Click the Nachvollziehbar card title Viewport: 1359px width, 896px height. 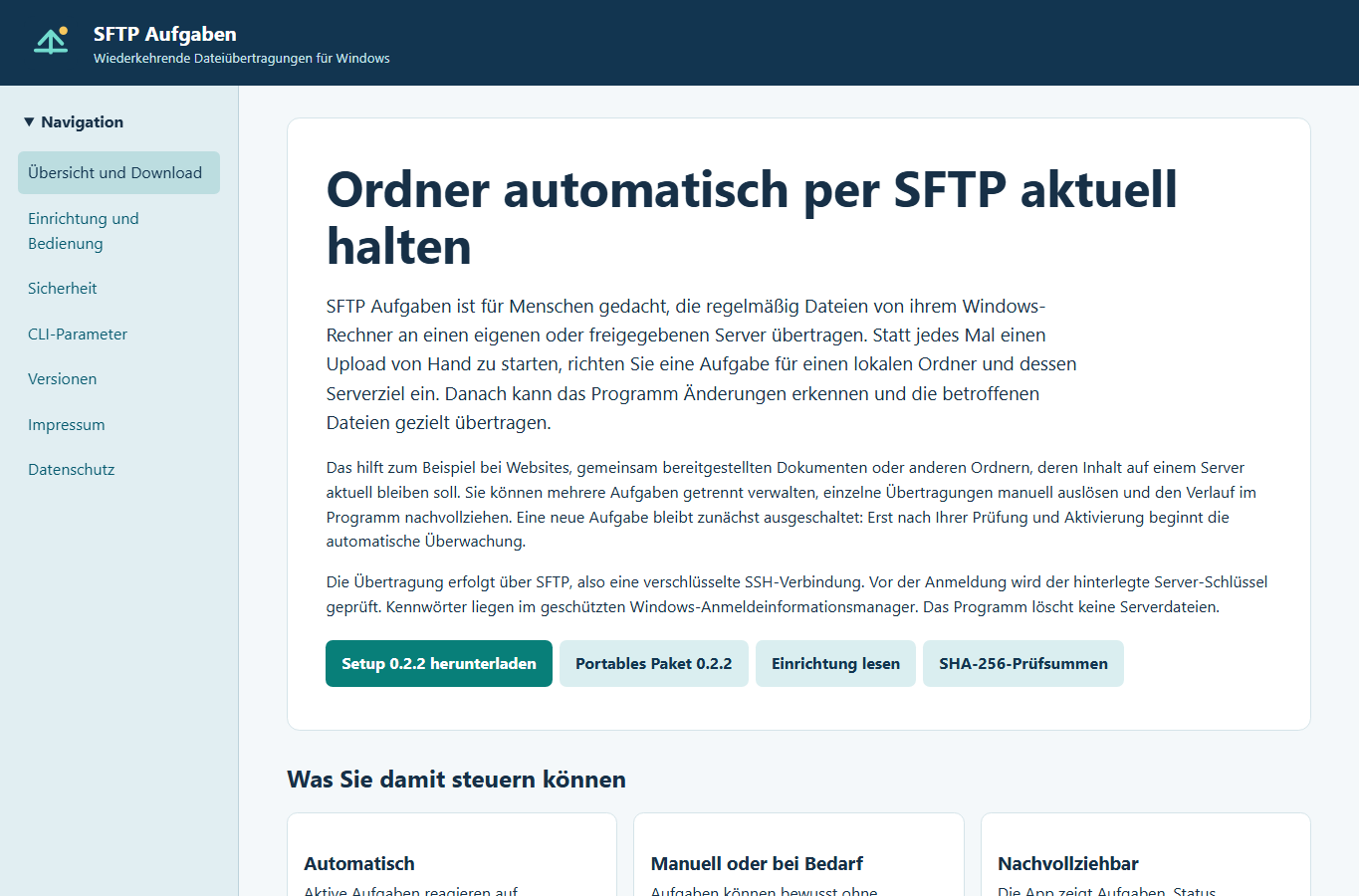(1068, 864)
